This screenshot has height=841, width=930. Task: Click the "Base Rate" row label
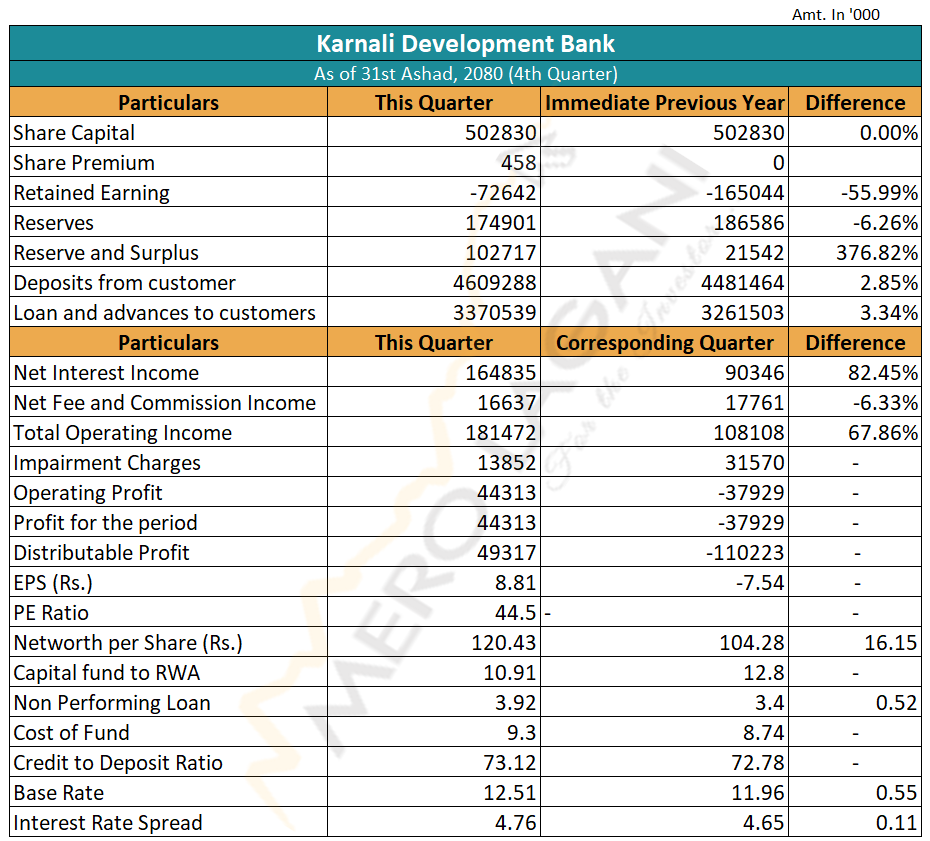[59, 793]
